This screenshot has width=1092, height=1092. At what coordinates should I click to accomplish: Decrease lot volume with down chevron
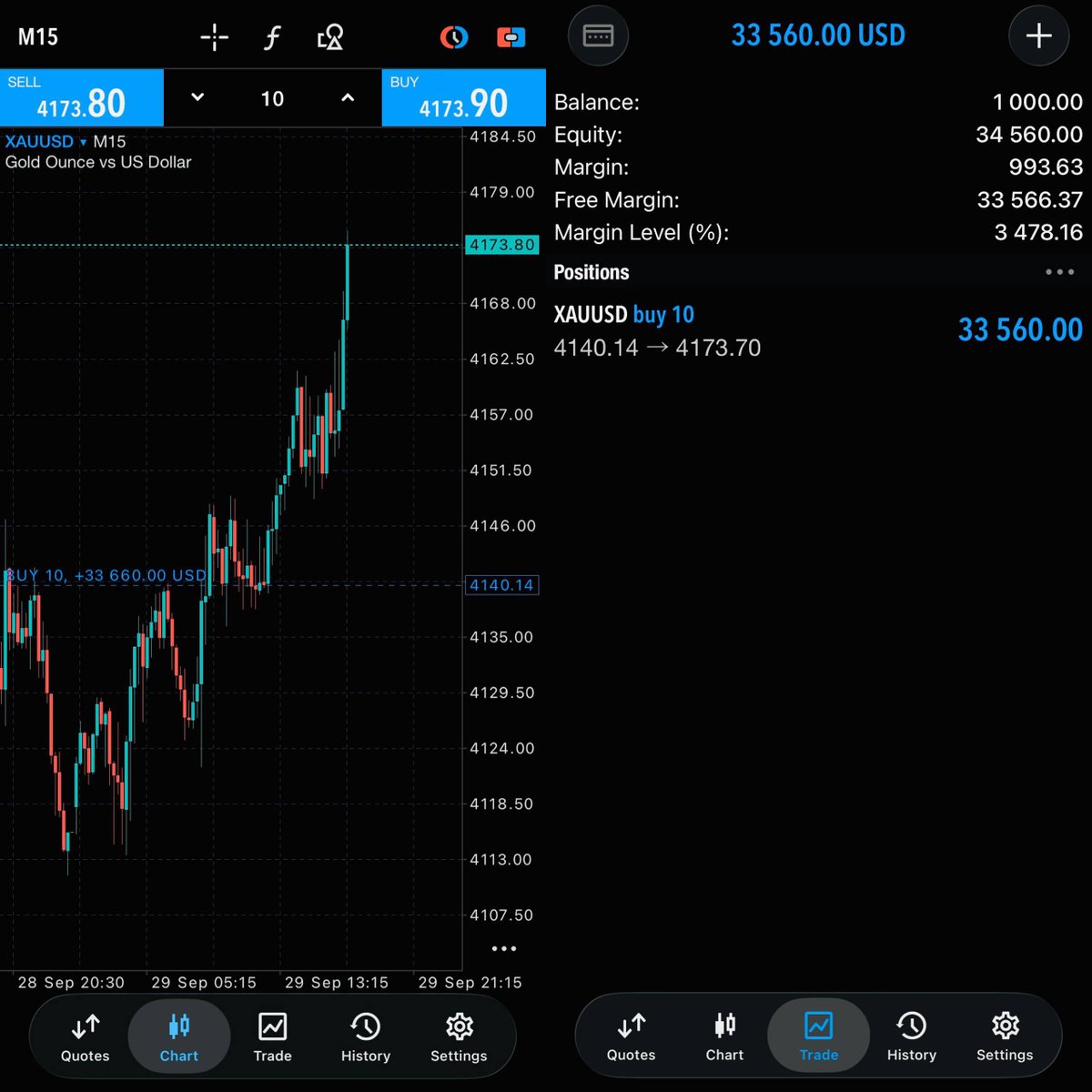197,98
